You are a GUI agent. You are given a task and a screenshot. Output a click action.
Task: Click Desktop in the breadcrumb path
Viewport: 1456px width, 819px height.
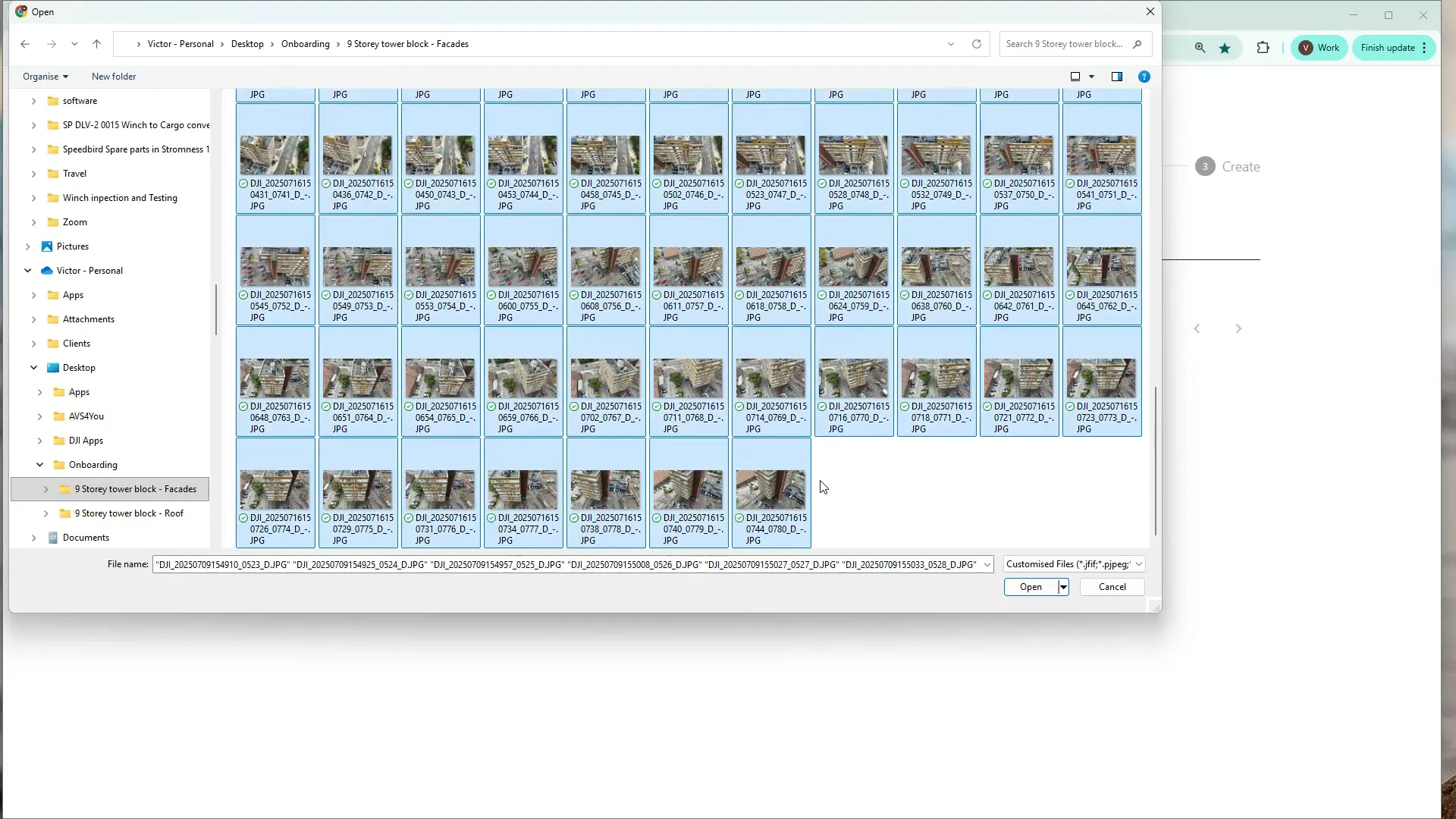click(247, 44)
